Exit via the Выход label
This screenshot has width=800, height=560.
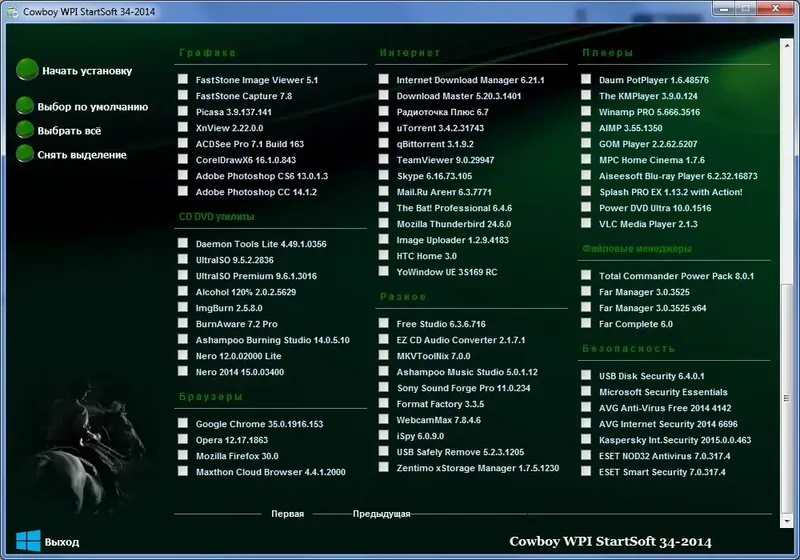[62, 542]
